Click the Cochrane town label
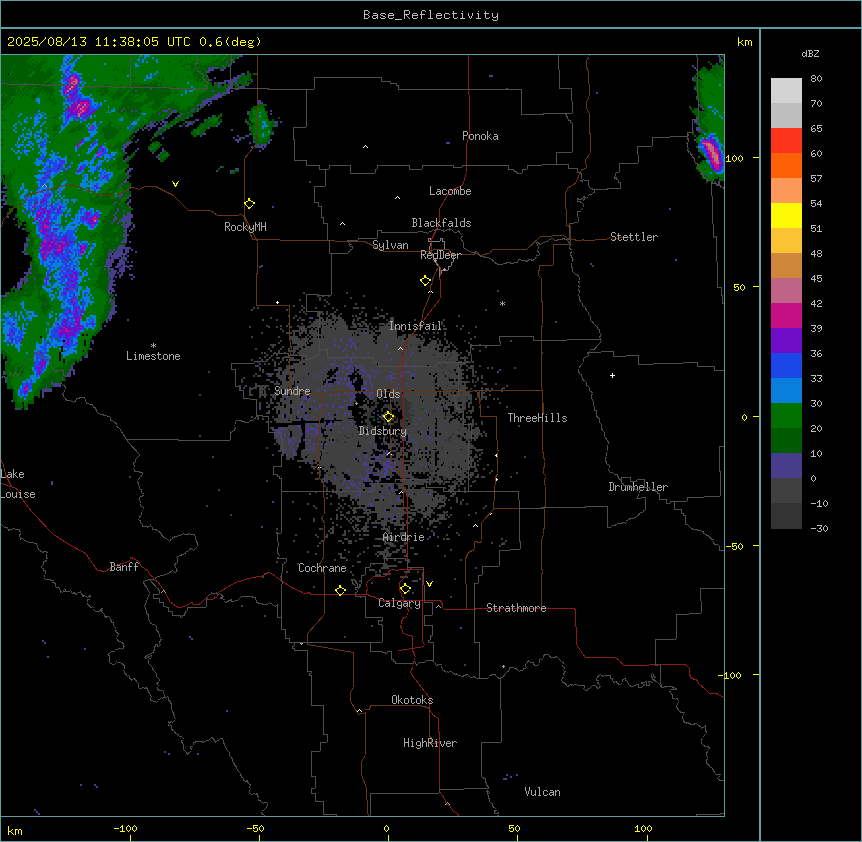Image resolution: width=862 pixels, height=842 pixels. tap(322, 568)
